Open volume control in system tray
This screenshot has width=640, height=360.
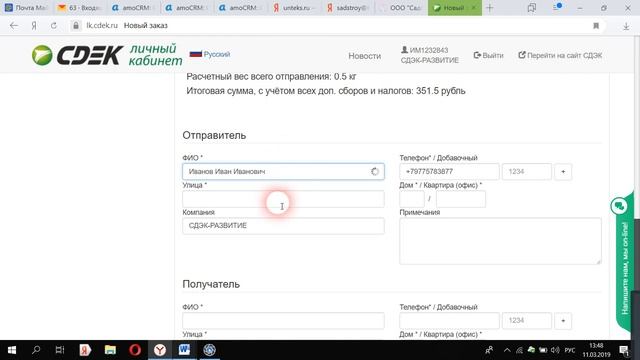pos(555,350)
